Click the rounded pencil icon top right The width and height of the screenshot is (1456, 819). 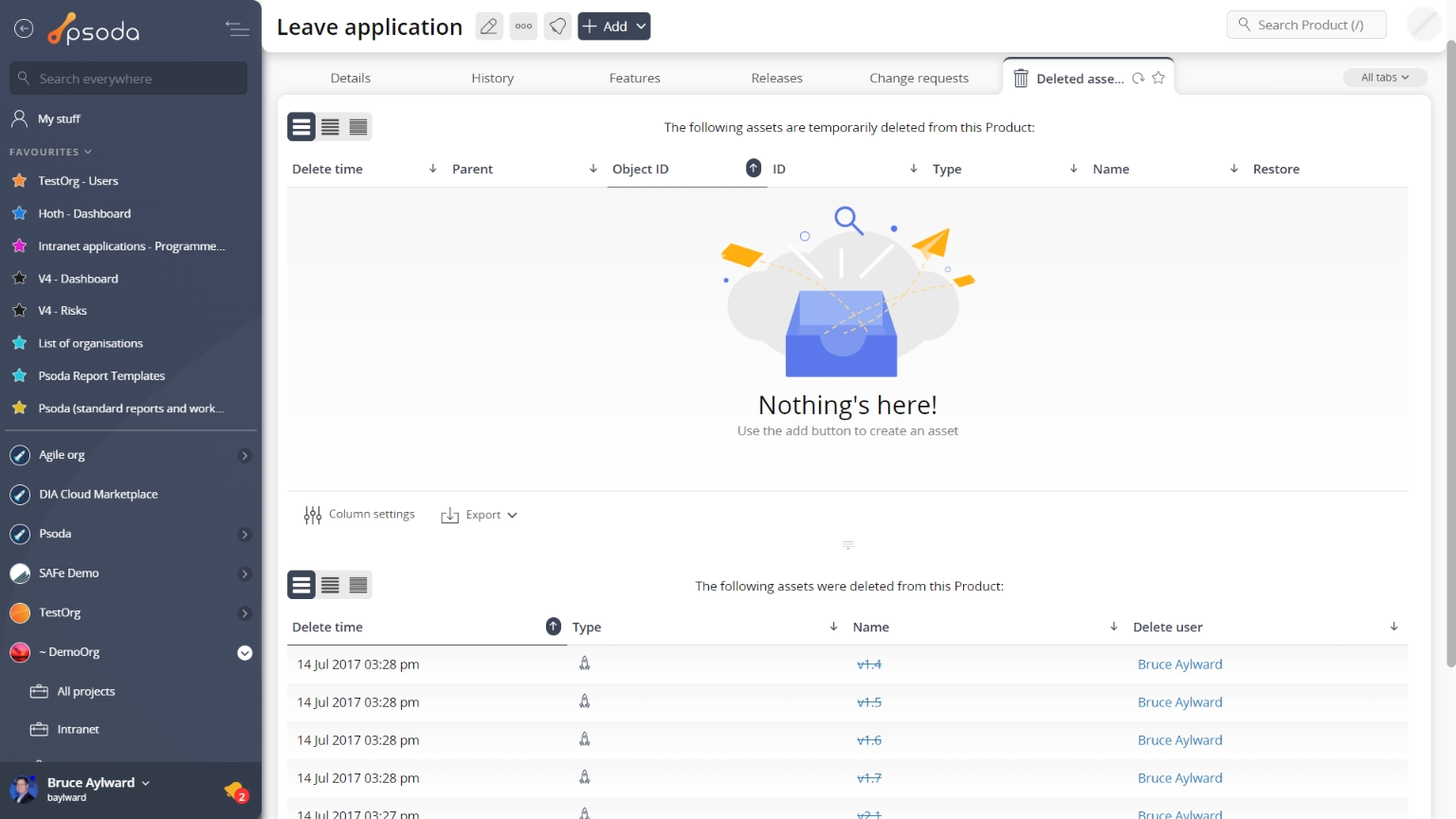[1424, 25]
